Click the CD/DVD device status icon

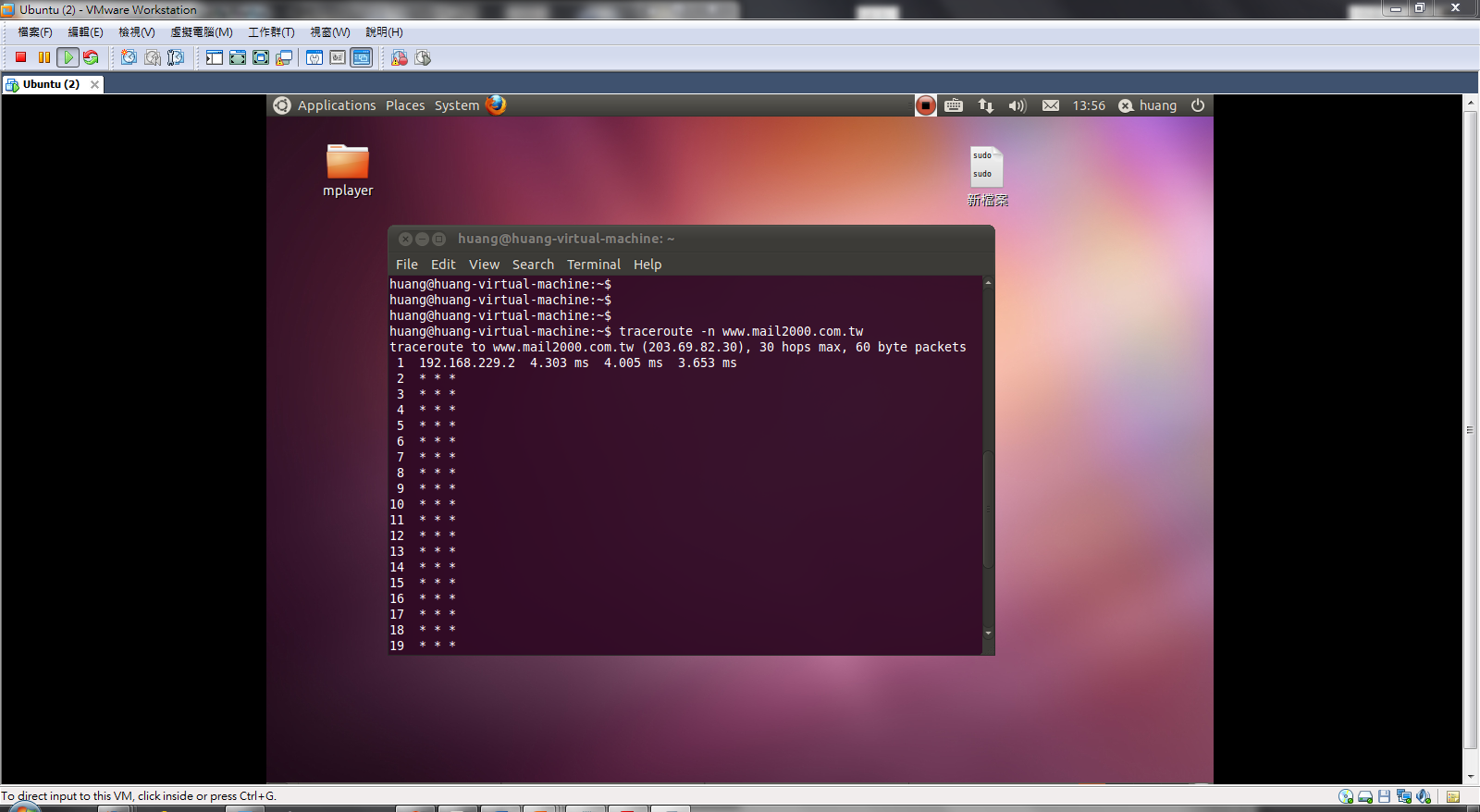click(x=1346, y=796)
